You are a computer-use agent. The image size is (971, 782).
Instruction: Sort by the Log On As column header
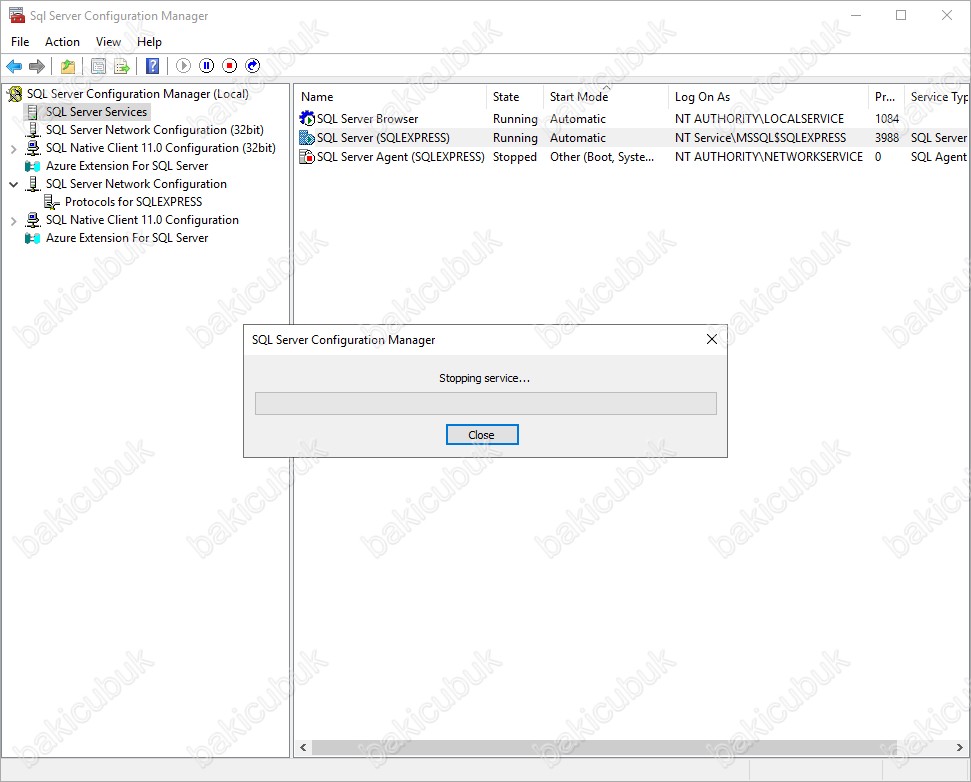coord(768,97)
